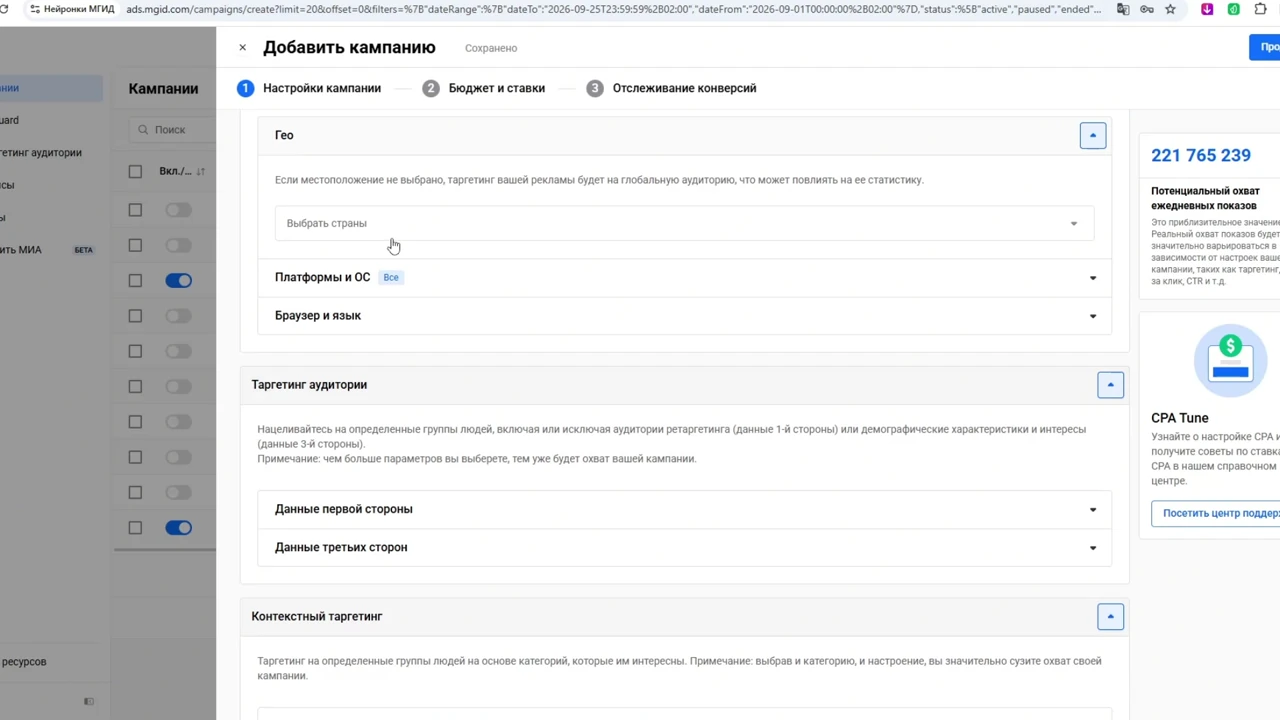Expand the Платформы и ОС row arrow
The height and width of the screenshot is (720, 1280).
pyautogui.click(x=1093, y=278)
